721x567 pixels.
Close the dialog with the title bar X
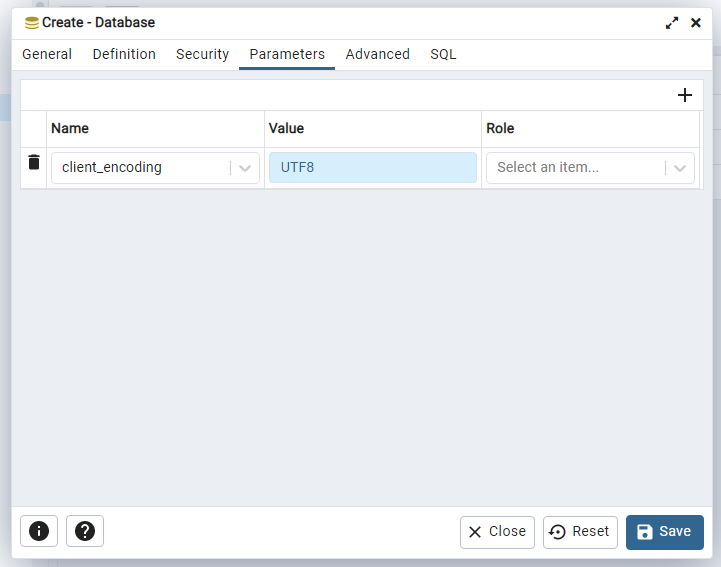696,23
